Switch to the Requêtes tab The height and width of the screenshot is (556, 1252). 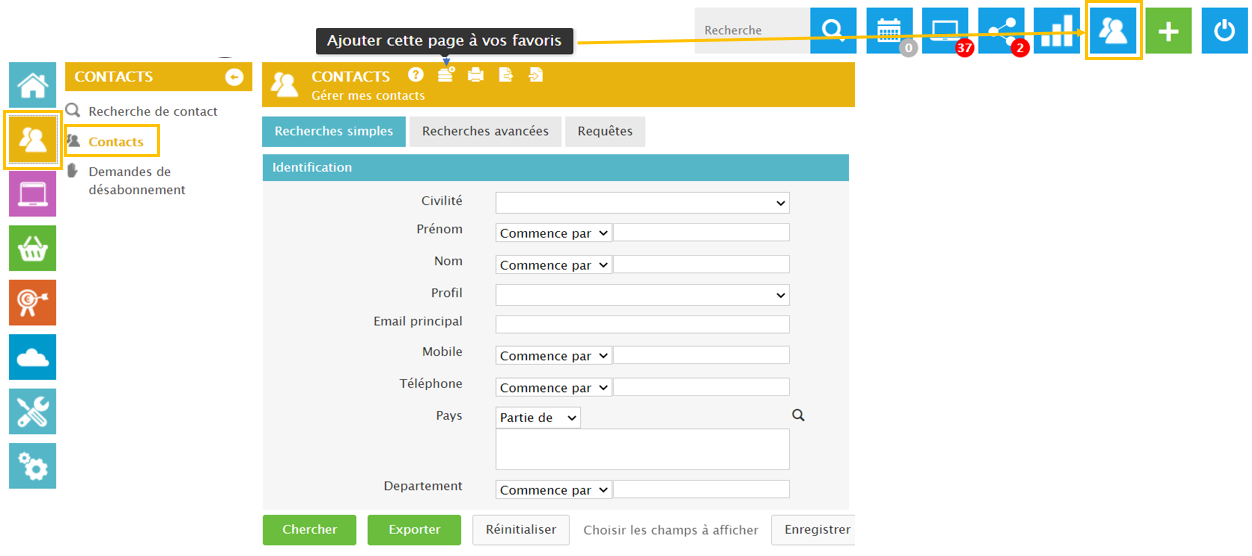[x=605, y=132]
